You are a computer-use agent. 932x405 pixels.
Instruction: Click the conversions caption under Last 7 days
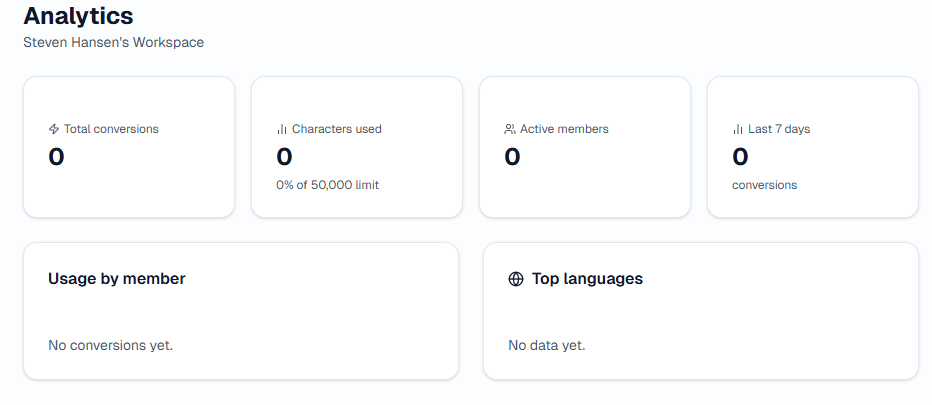pos(764,185)
